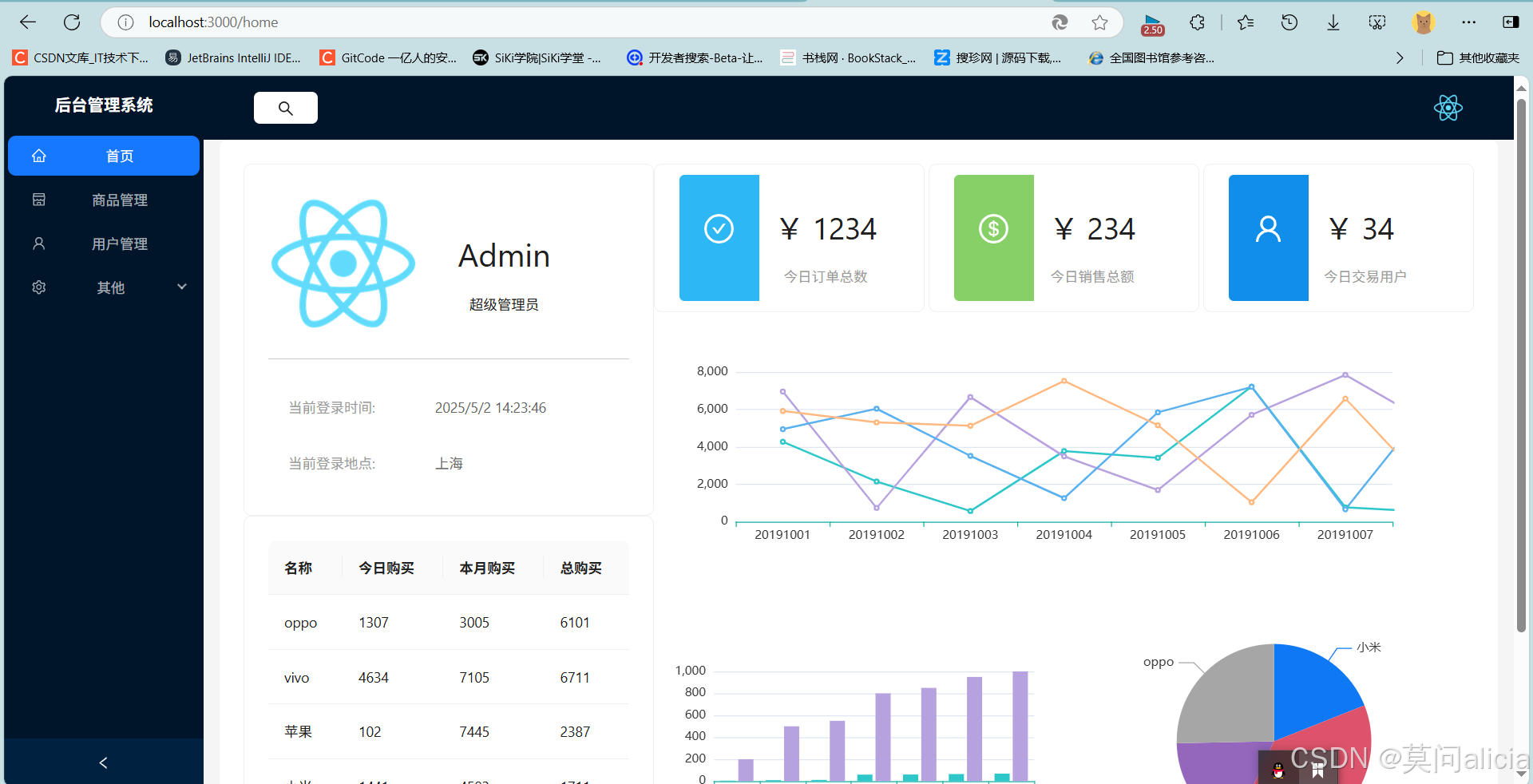Click the oppo pie chart label
Image resolution: width=1533 pixels, height=784 pixels.
point(1159,662)
